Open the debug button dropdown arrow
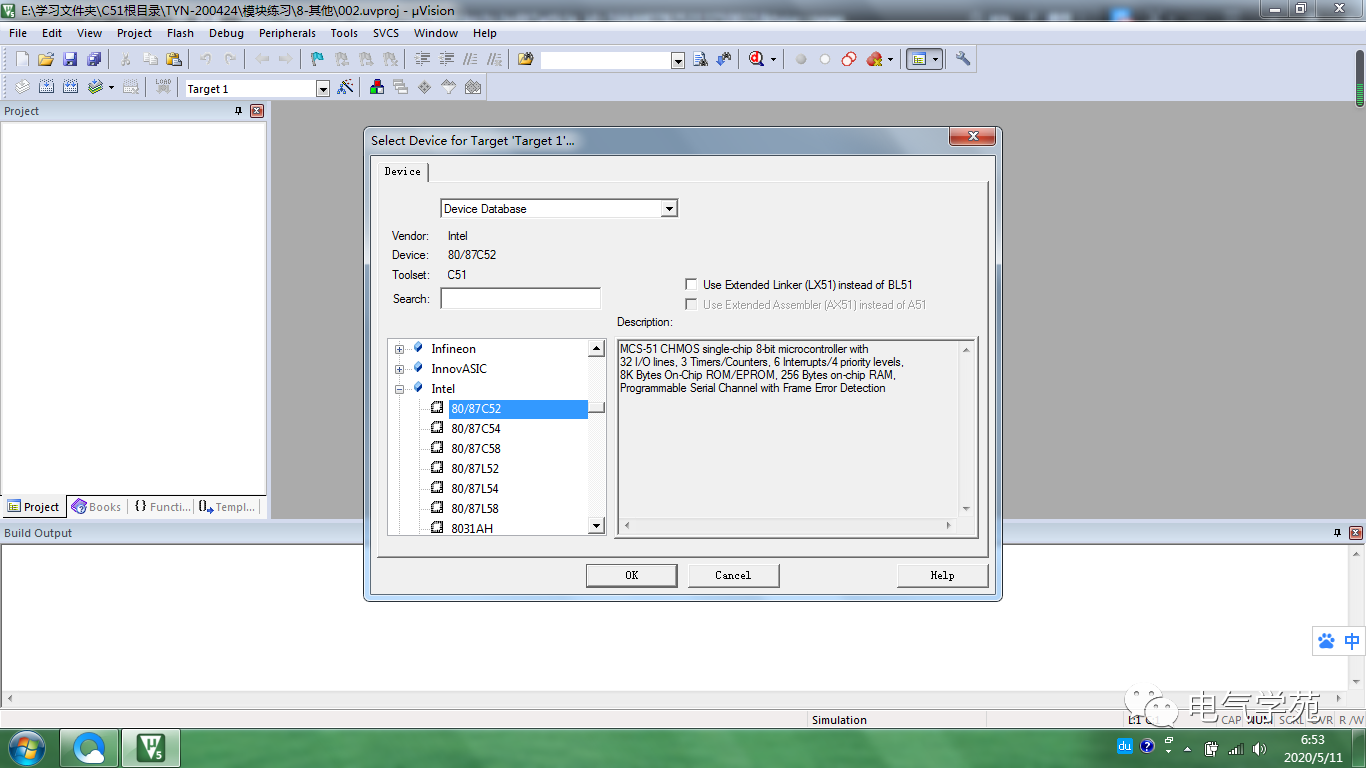The width and height of the screenshot is (1366, 768). click(772, 60)
